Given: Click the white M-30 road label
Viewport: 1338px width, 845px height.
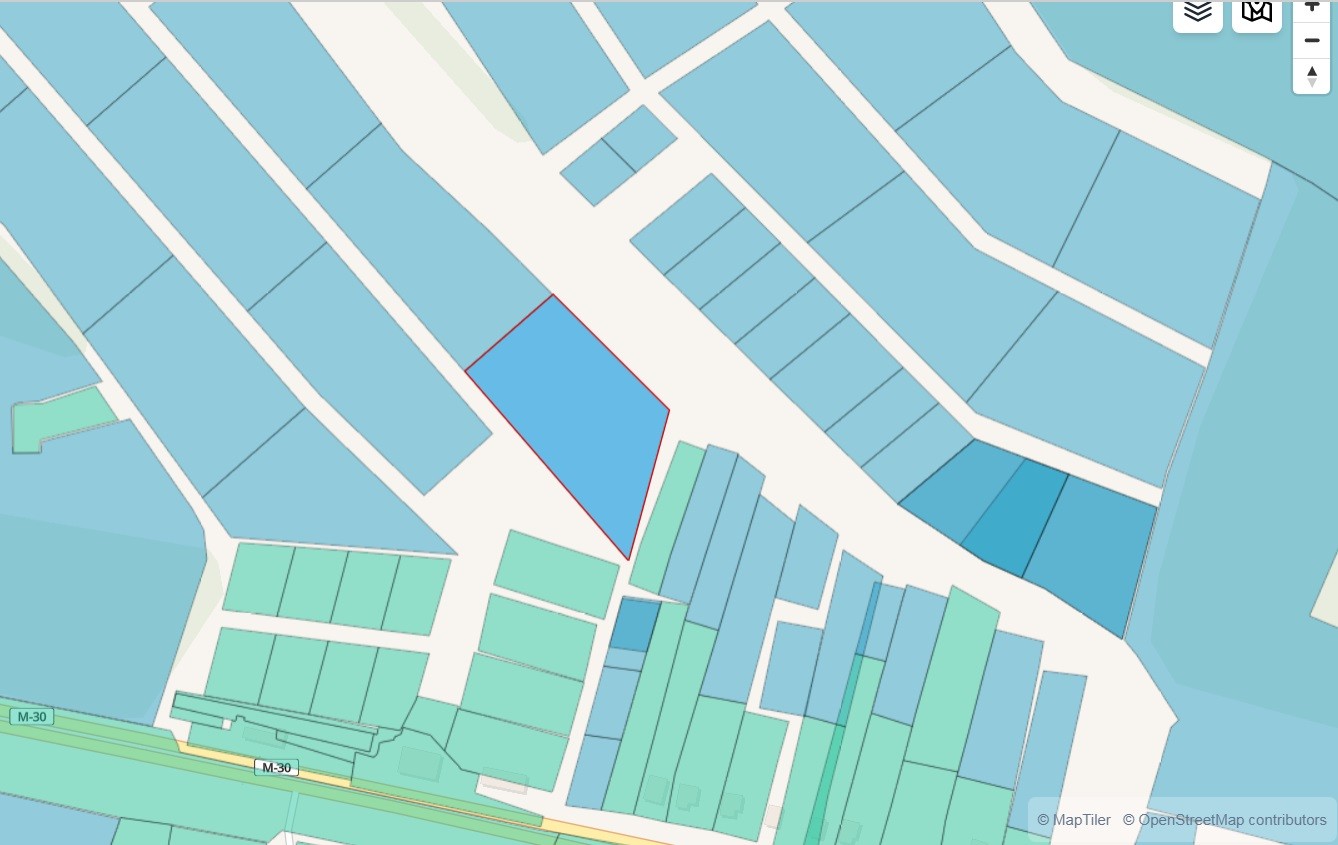Looking at the screenshot, I should 276,768.
